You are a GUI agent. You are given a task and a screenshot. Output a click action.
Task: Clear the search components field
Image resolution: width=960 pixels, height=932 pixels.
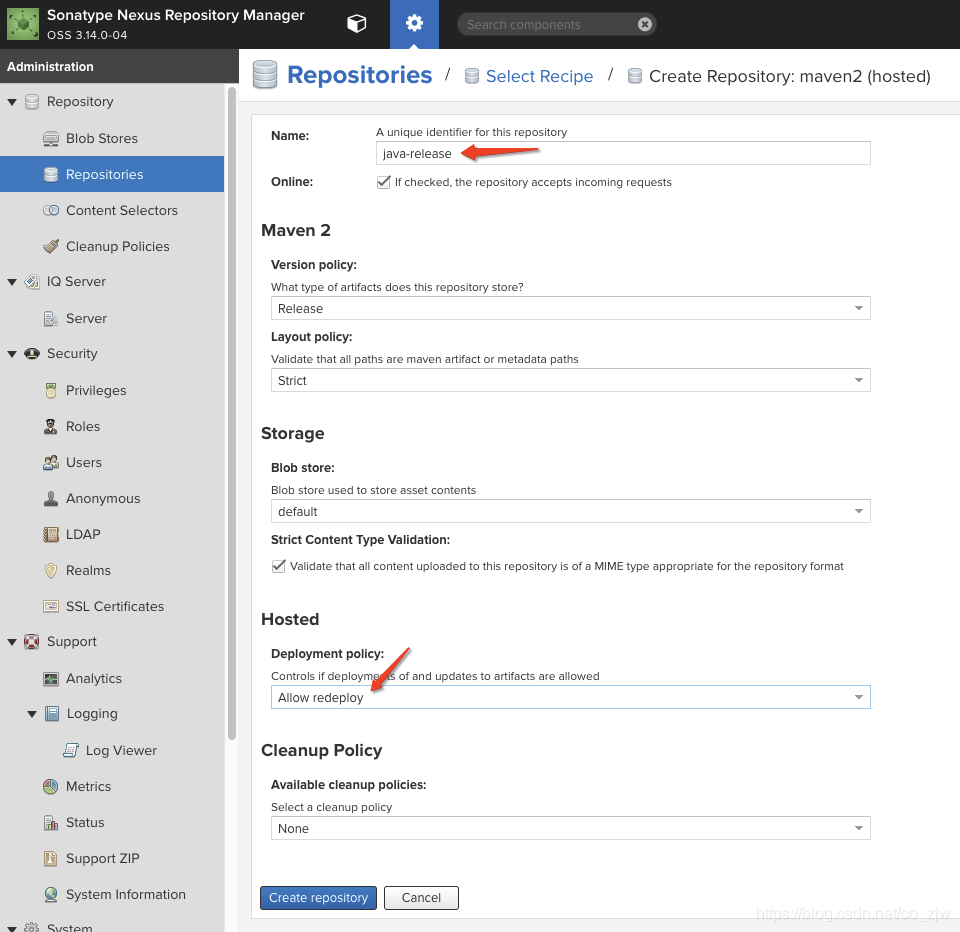(644, 24)
